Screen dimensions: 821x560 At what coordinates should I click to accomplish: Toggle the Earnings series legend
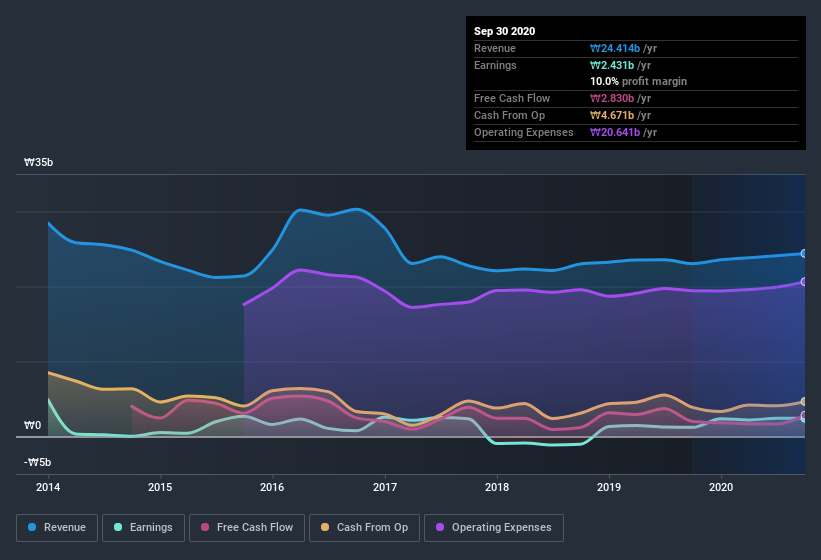tap(143, 527)
